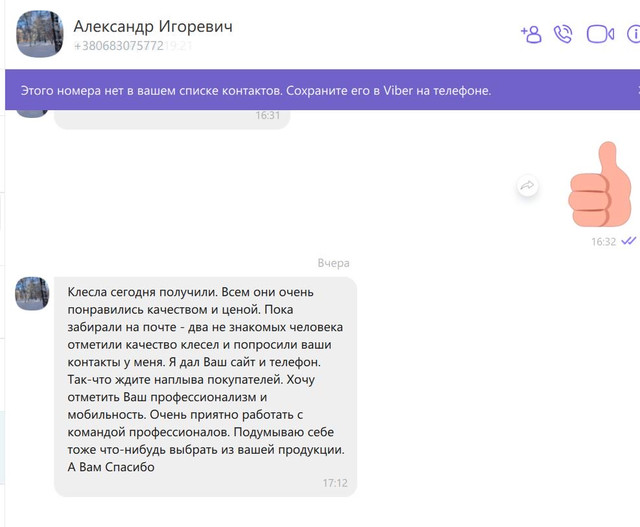Click the last-seen time beside the phone number
640x527 pixels.
pos(180,46)
